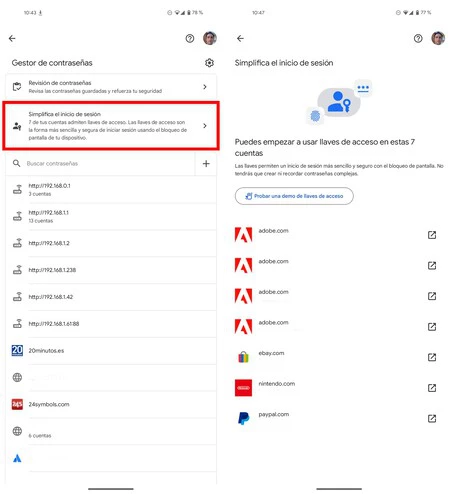The width and height of the screenshot is (450, 494).
Task: Go back from Gestor de contraseñas screen
Action: (x=12, y=38)
